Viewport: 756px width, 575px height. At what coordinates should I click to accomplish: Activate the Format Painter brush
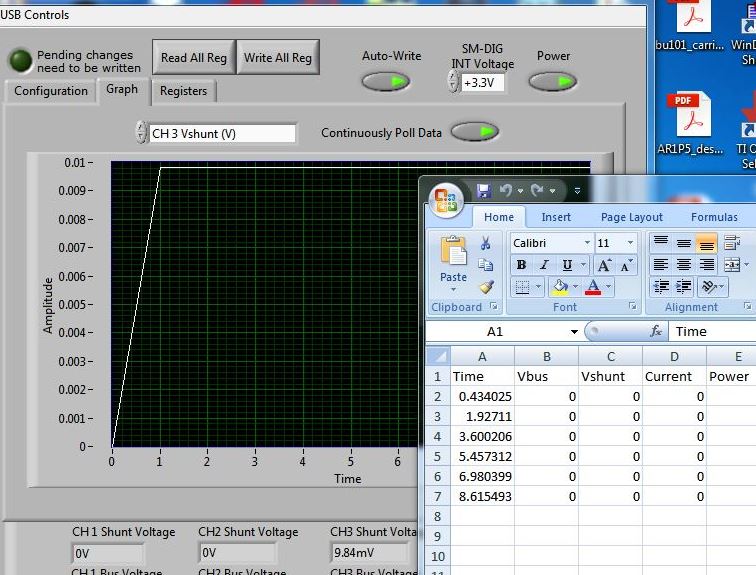pyautogui.click(x=486, y=286)
